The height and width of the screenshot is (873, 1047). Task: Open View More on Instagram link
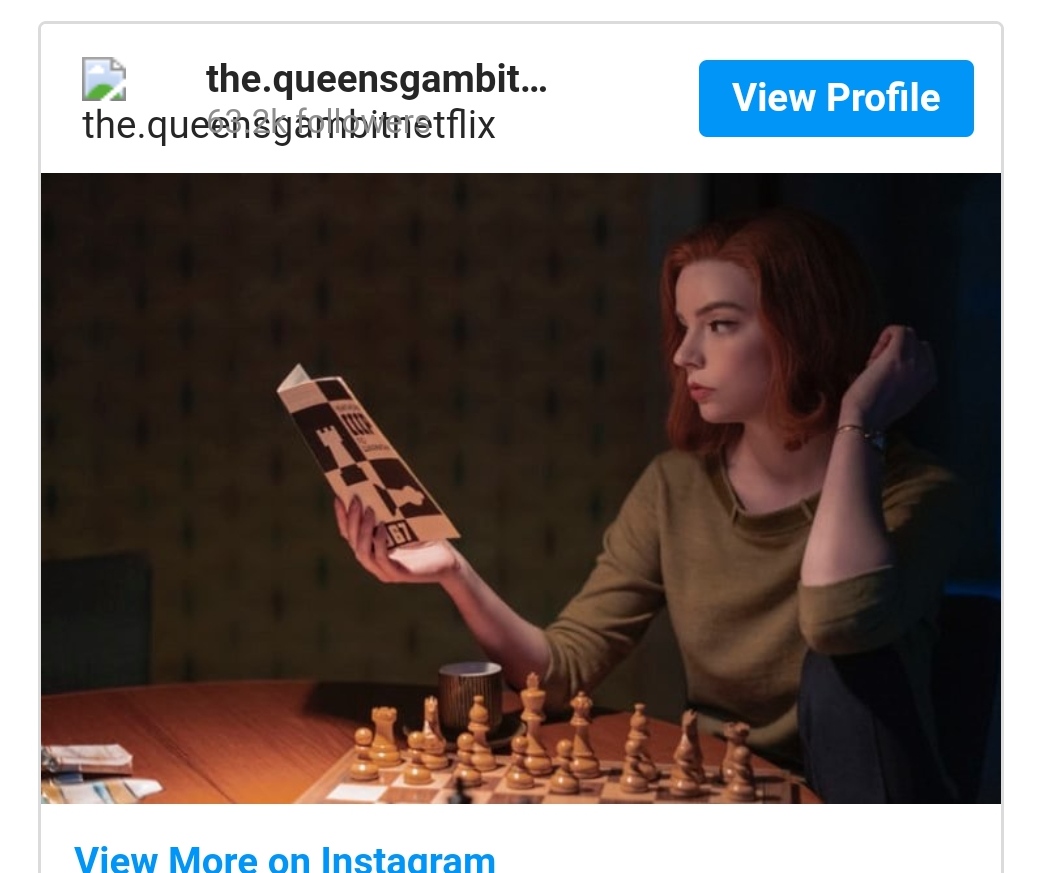click(x=284, y=858)
